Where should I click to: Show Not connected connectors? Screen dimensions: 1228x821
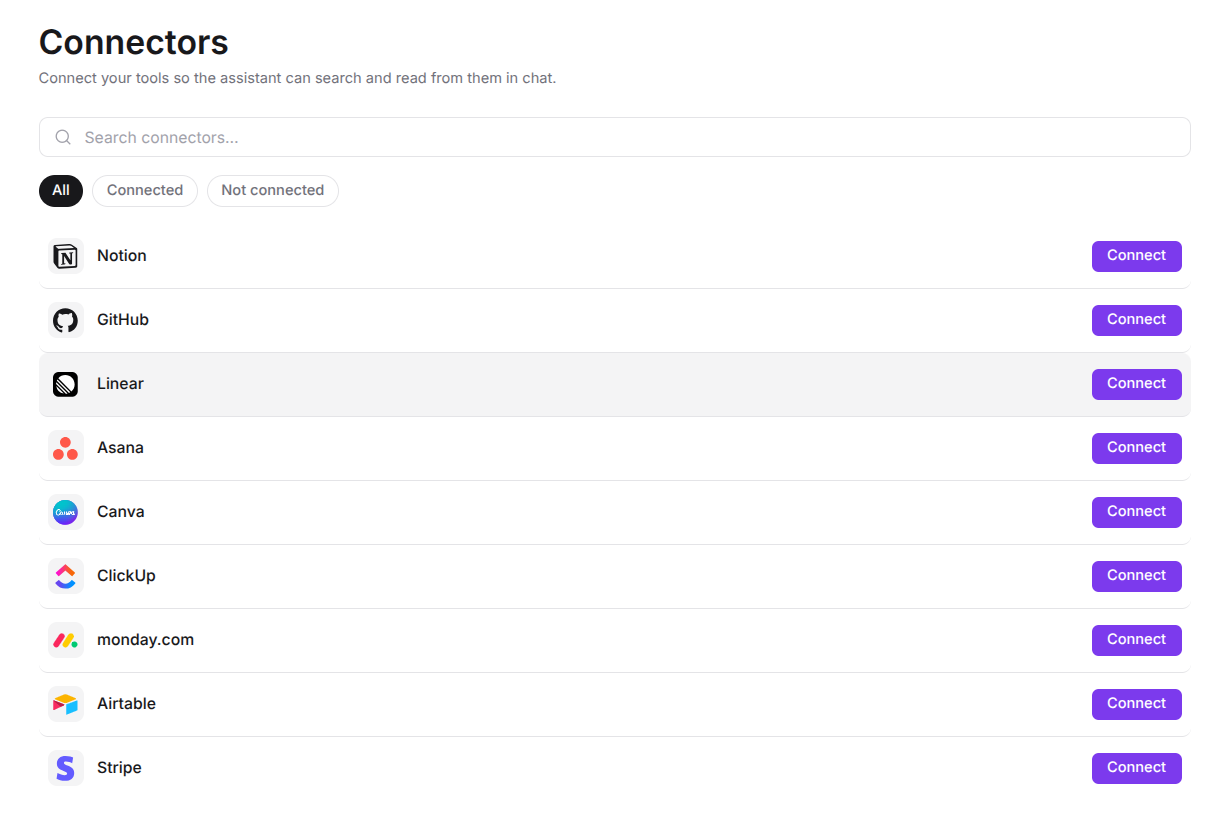(273, 191)
